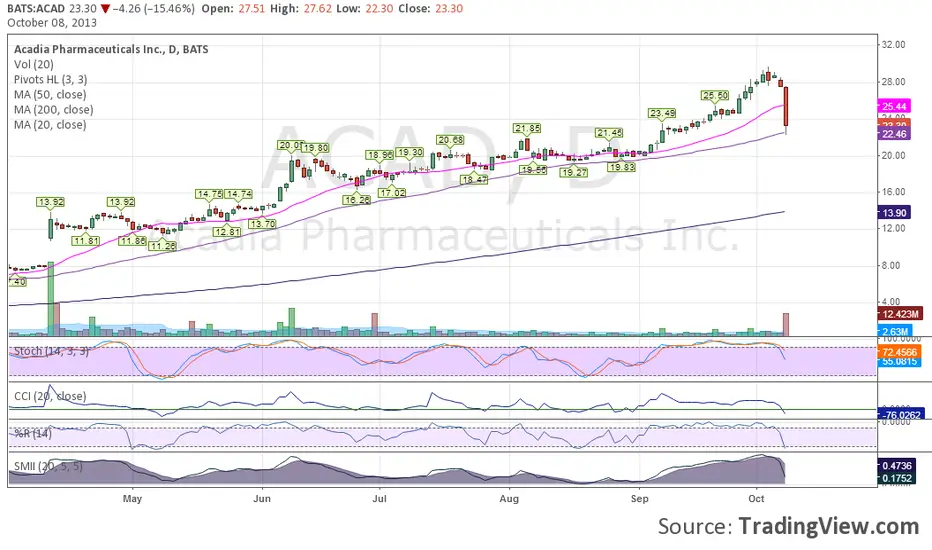932x550 pixels.
Task: Click the red 12.423M volume tag
Action: (x=900, y=314)
